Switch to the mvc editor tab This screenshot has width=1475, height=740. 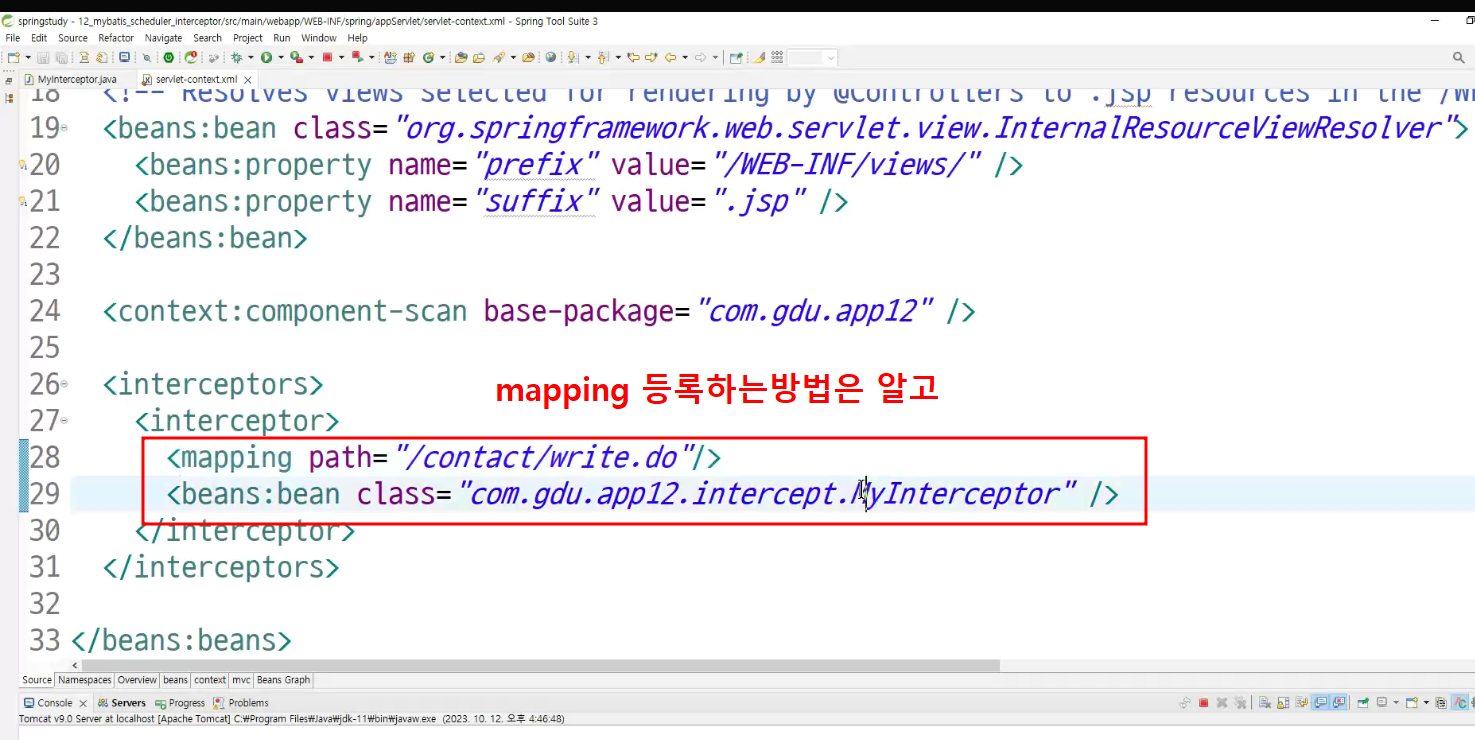[x=241, y=680]
